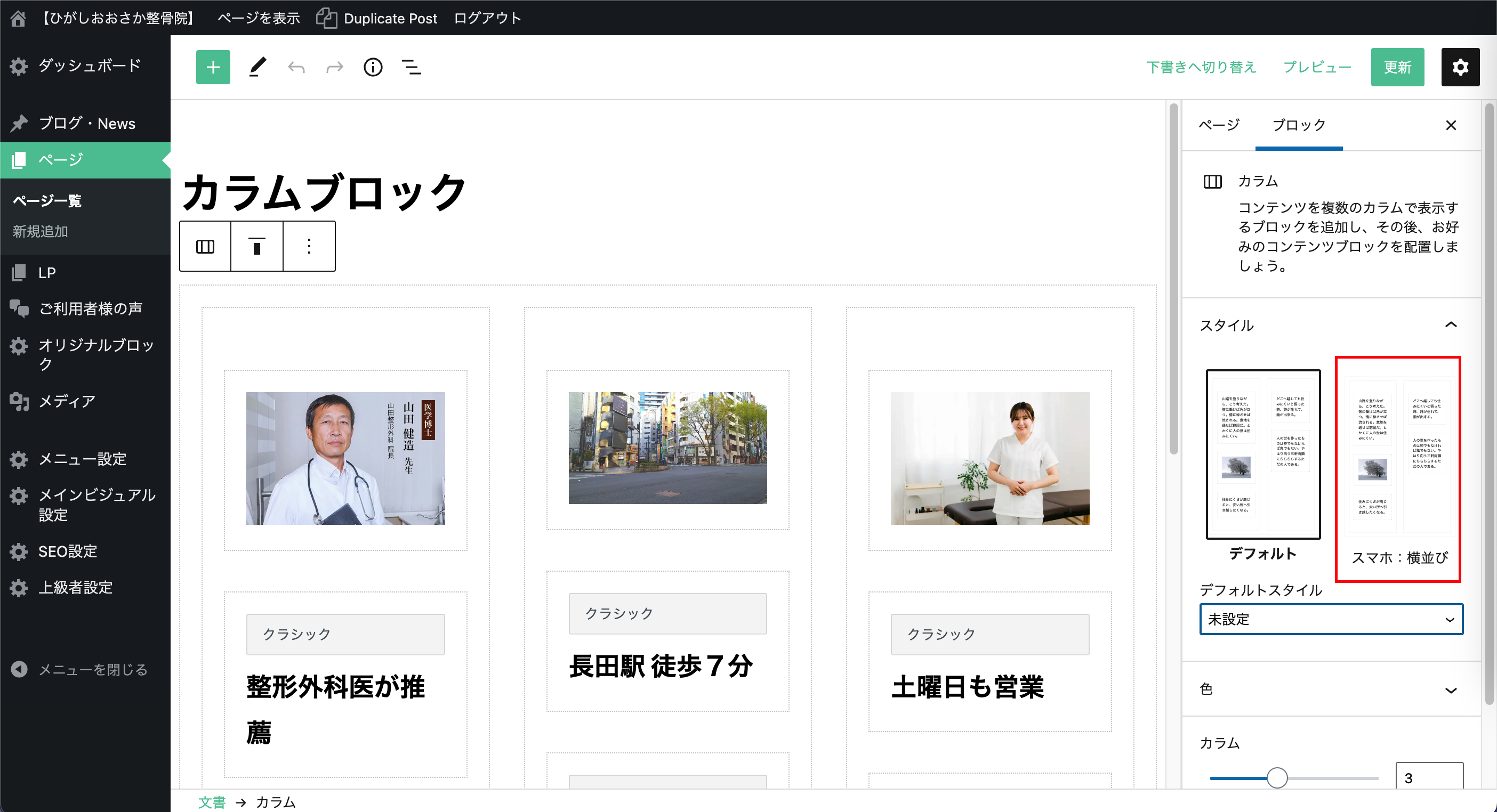The height and width of the screenshot is (812, 1497).
Task: Click the カラム count slider handle
Action: (1277, 777)
